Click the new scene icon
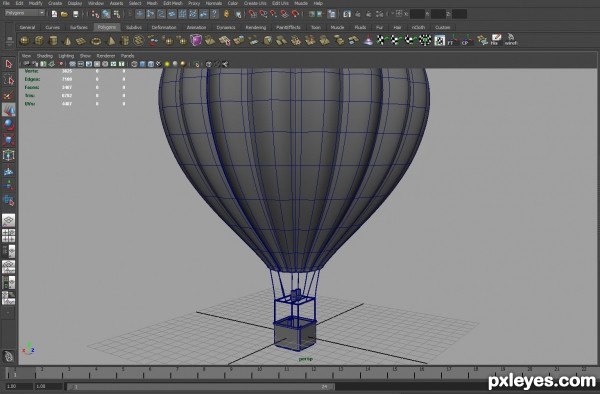600x394 pixels. click(x=54, y=14)
